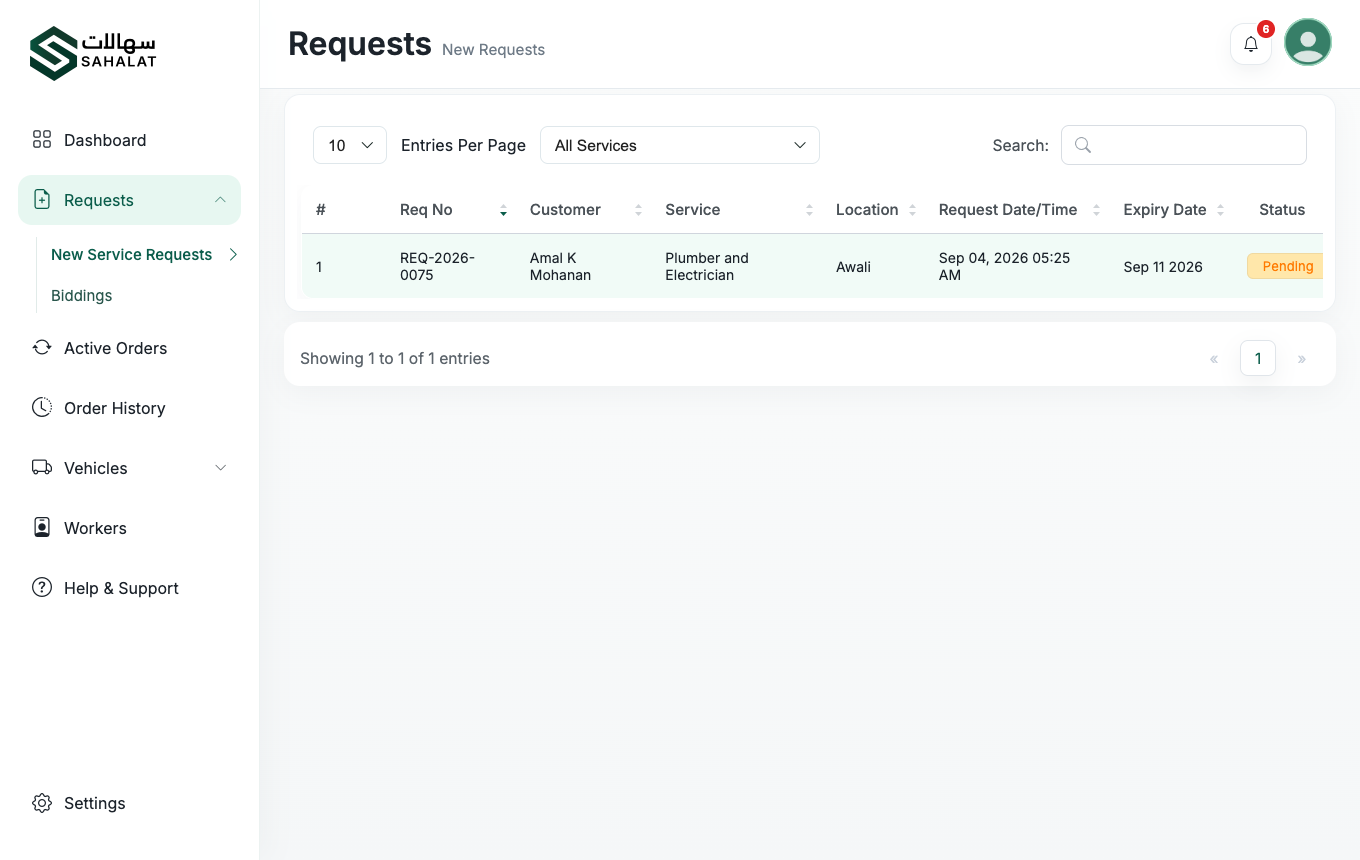Click the Help & Support question icon
Viewport: 1360px width, 860px height.
[42, 587]
